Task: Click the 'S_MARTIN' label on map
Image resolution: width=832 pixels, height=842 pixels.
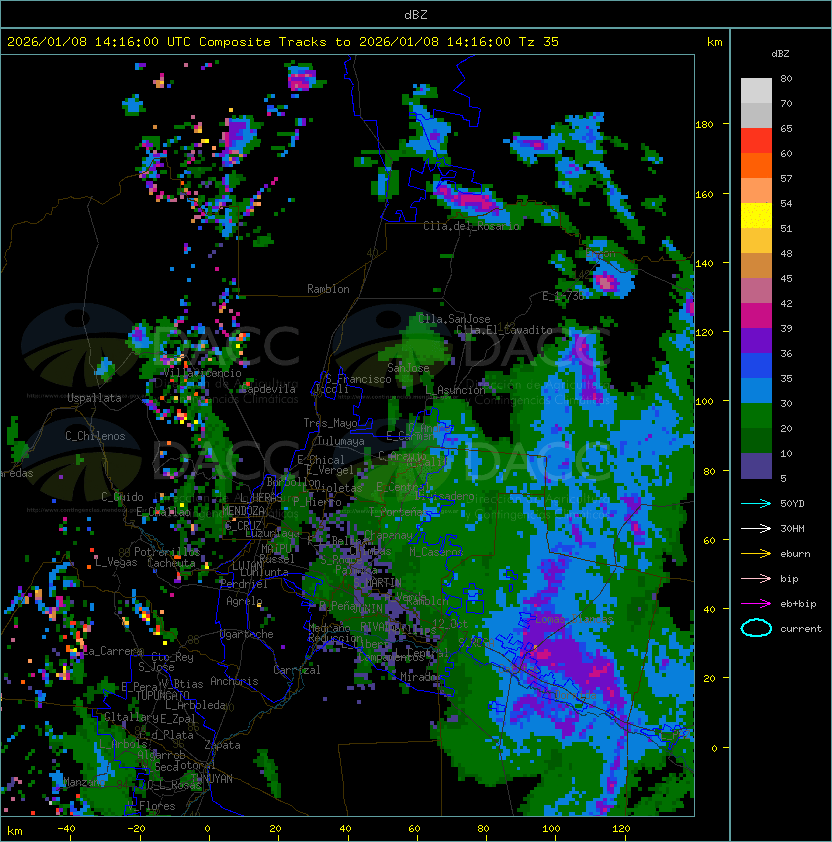Action: click(378, 583)
